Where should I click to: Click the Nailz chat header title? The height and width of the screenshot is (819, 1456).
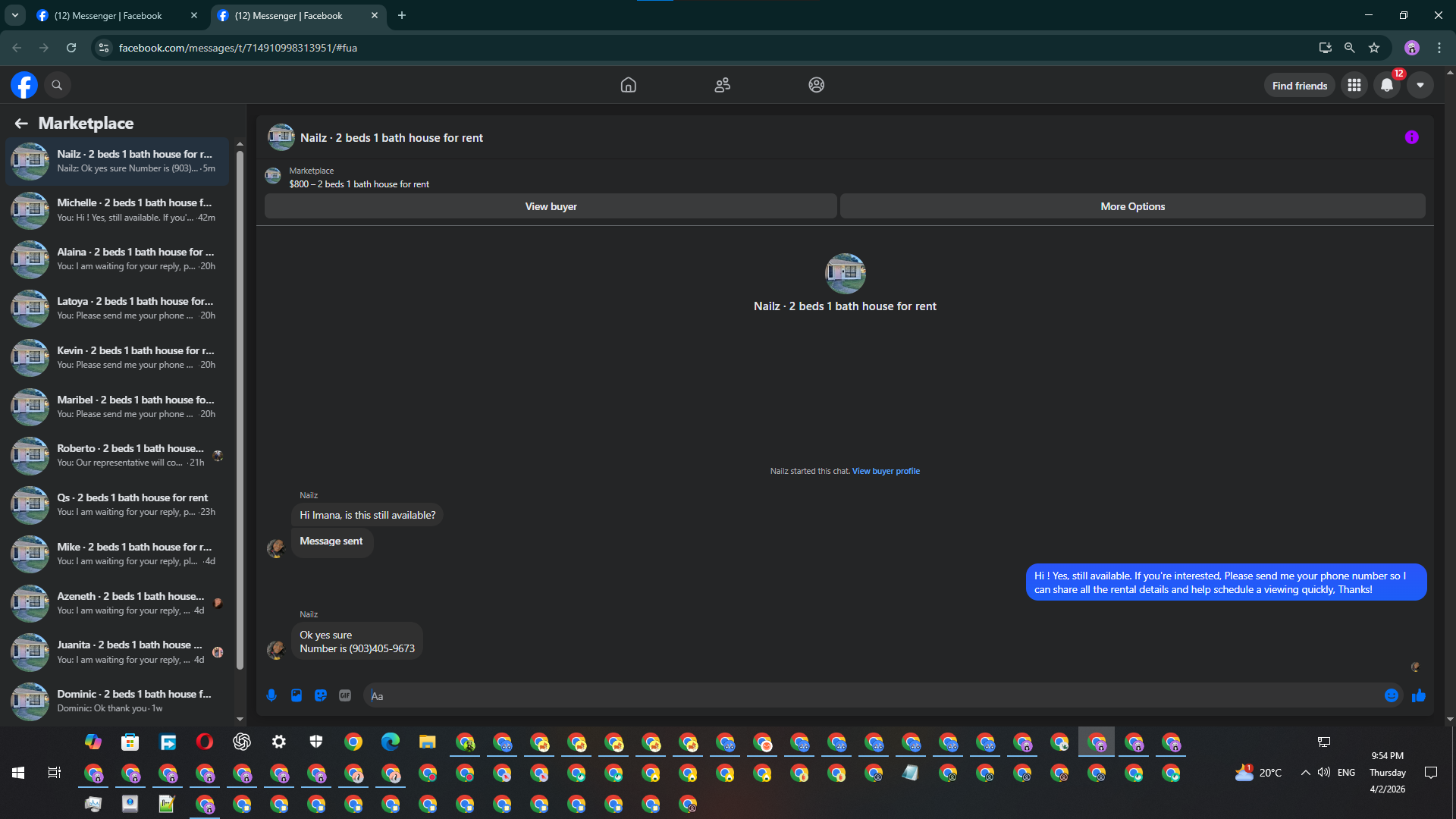pos(391,138)
